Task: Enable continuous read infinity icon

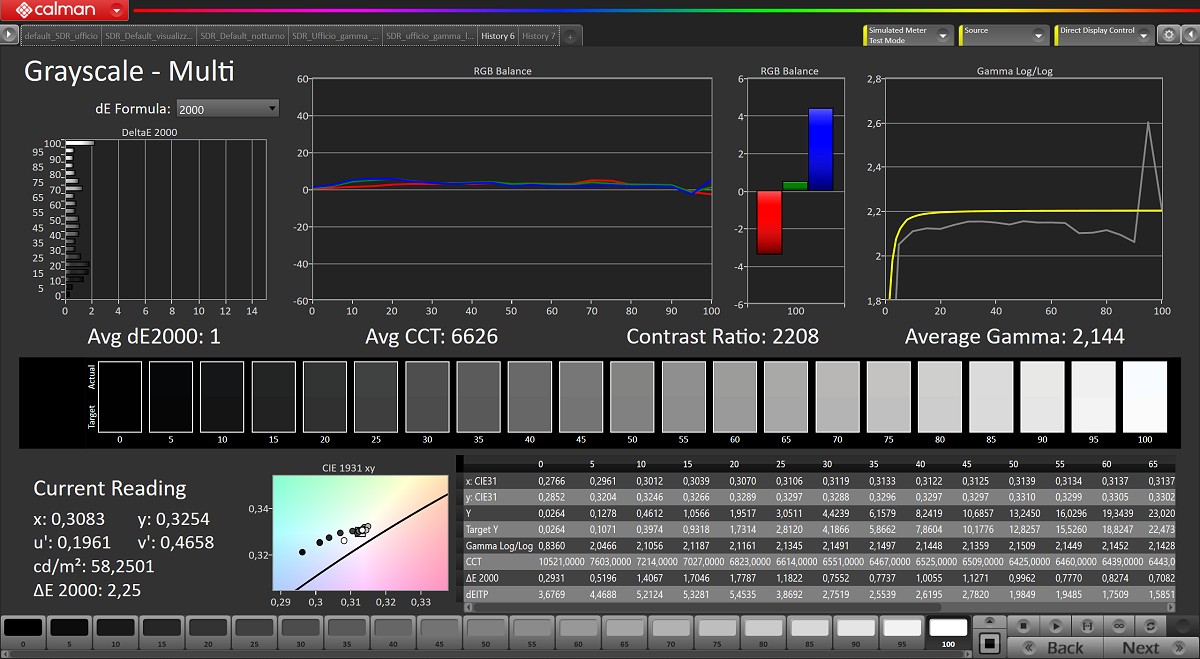Action: click(x=1119, y=625)
